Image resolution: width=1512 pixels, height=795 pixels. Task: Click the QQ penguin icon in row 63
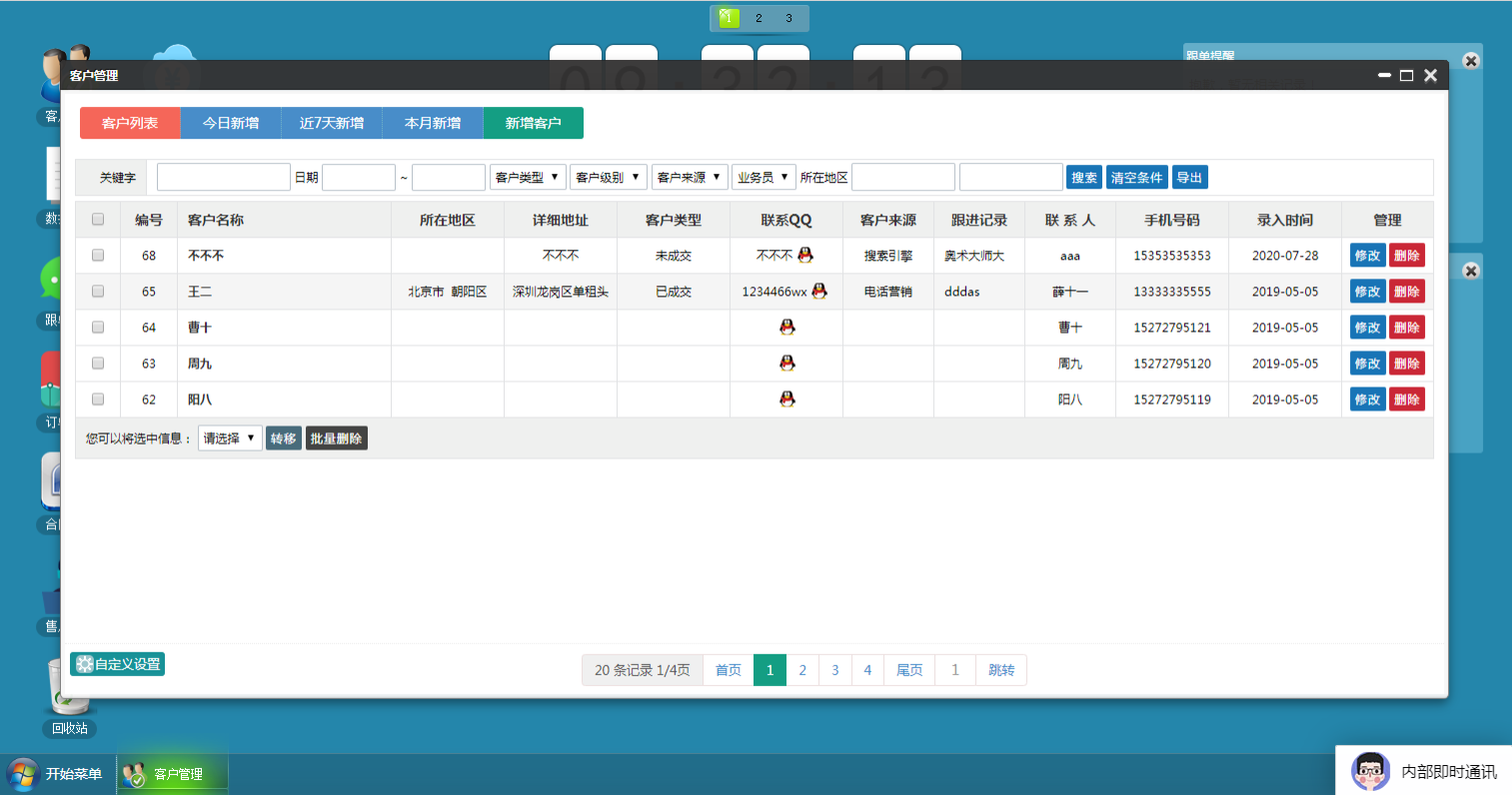pyautogui.click(x=786, y=363)
